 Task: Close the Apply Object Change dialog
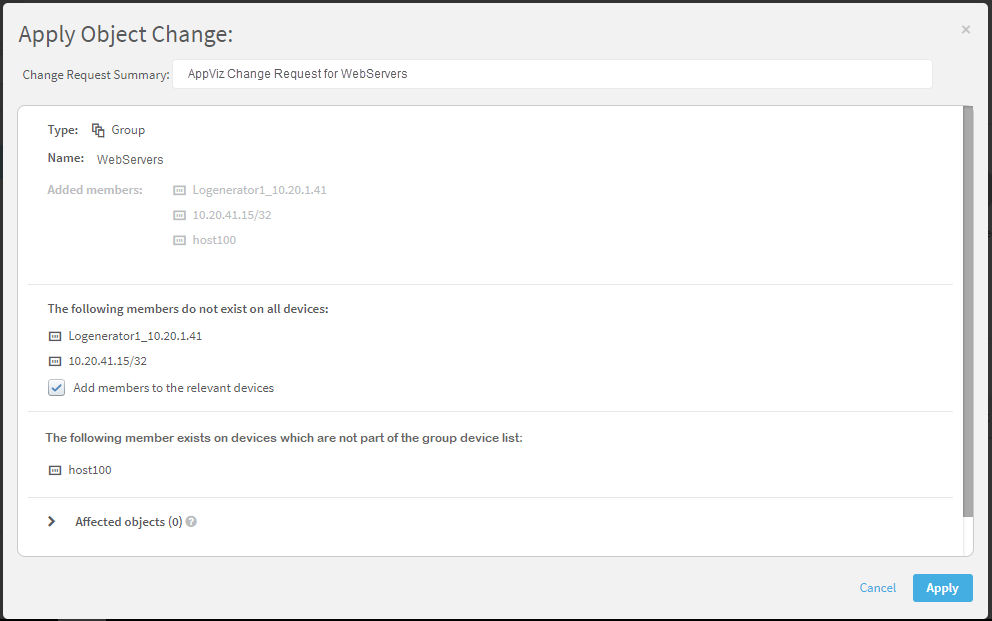click(x=966, y=30)
